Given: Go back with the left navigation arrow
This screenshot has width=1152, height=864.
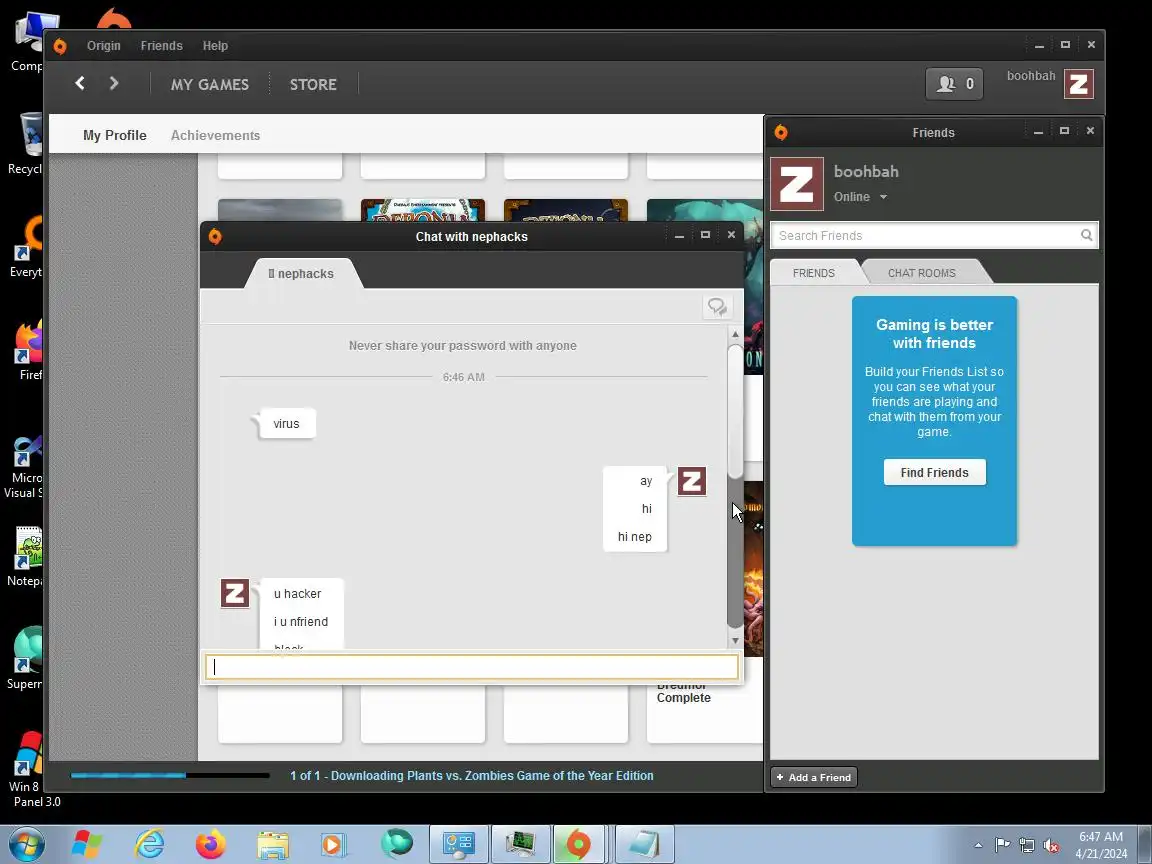Looking at the screenshot, I should [80, 84].
